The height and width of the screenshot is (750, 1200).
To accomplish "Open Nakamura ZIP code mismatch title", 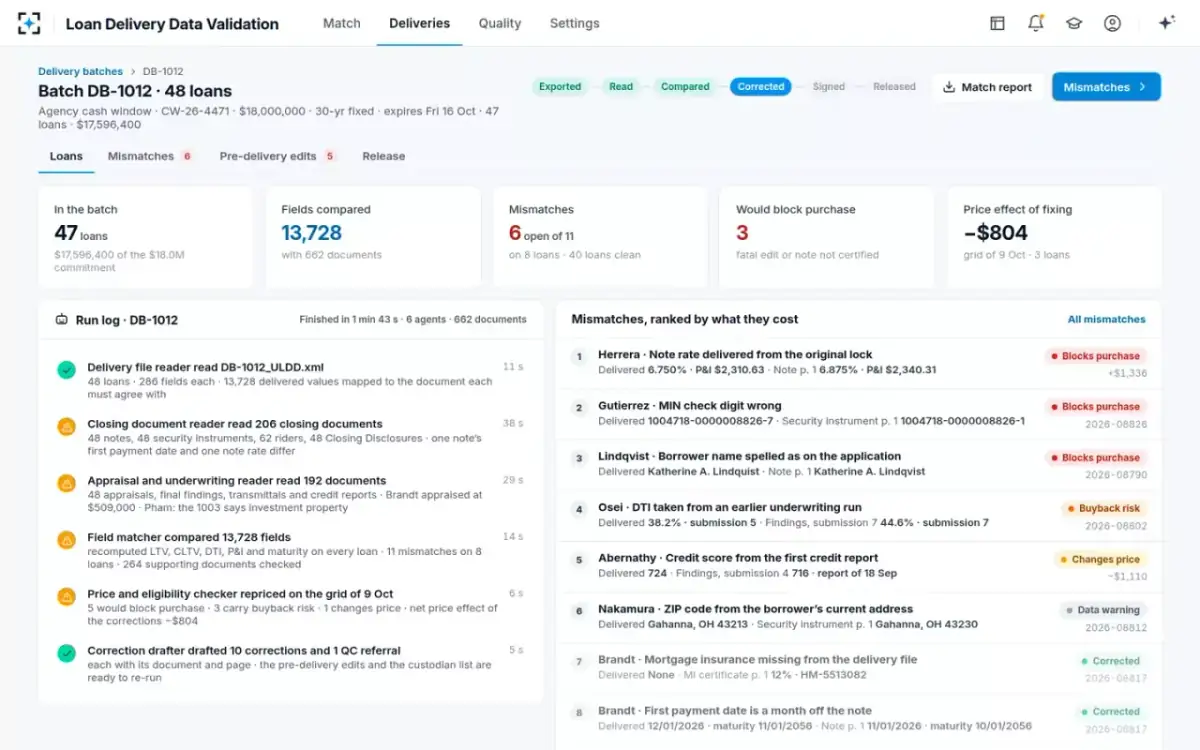I will (756, 608).
